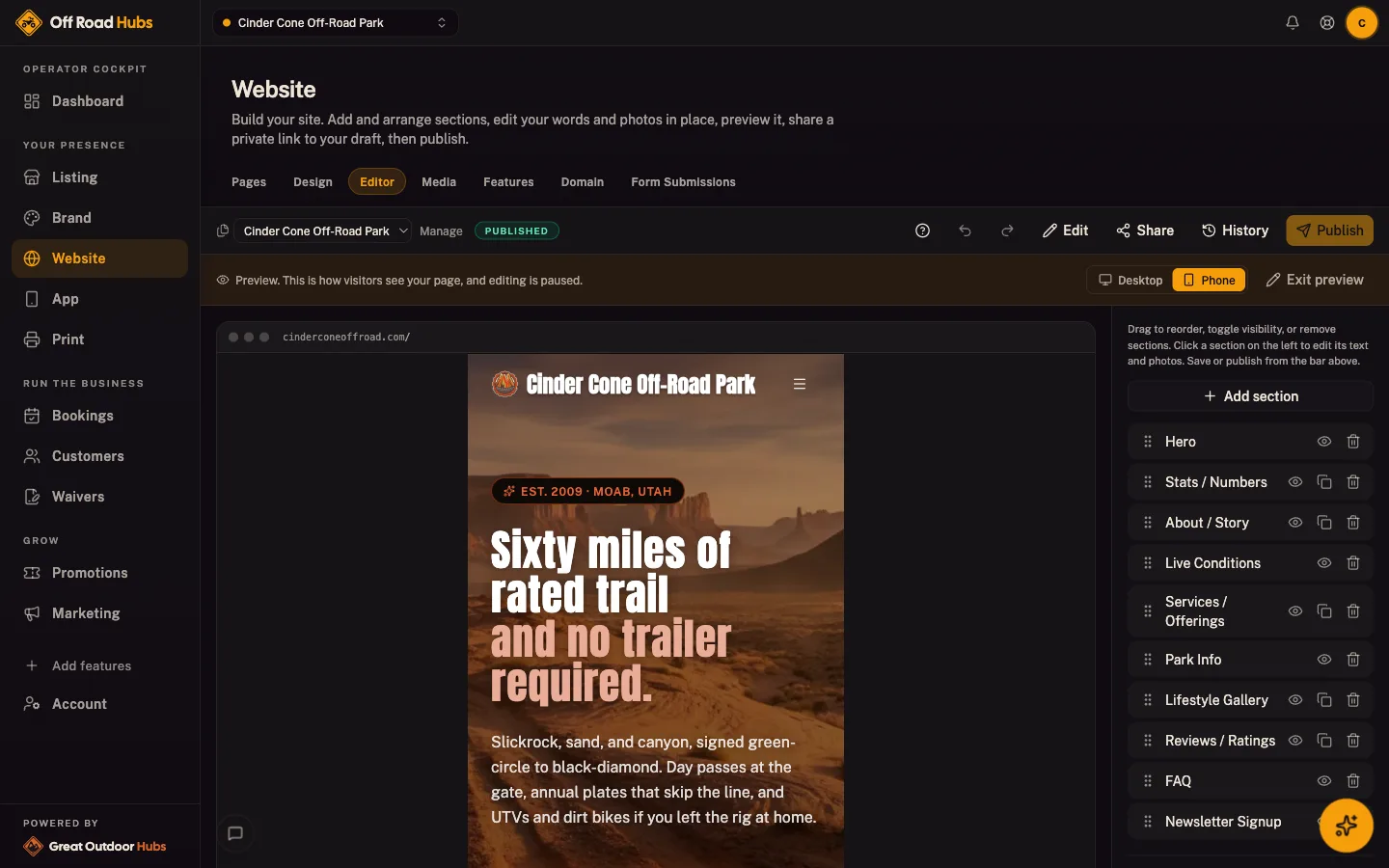Hide the FAQ section
1389x868 pixels.
tap(1324, 781)
